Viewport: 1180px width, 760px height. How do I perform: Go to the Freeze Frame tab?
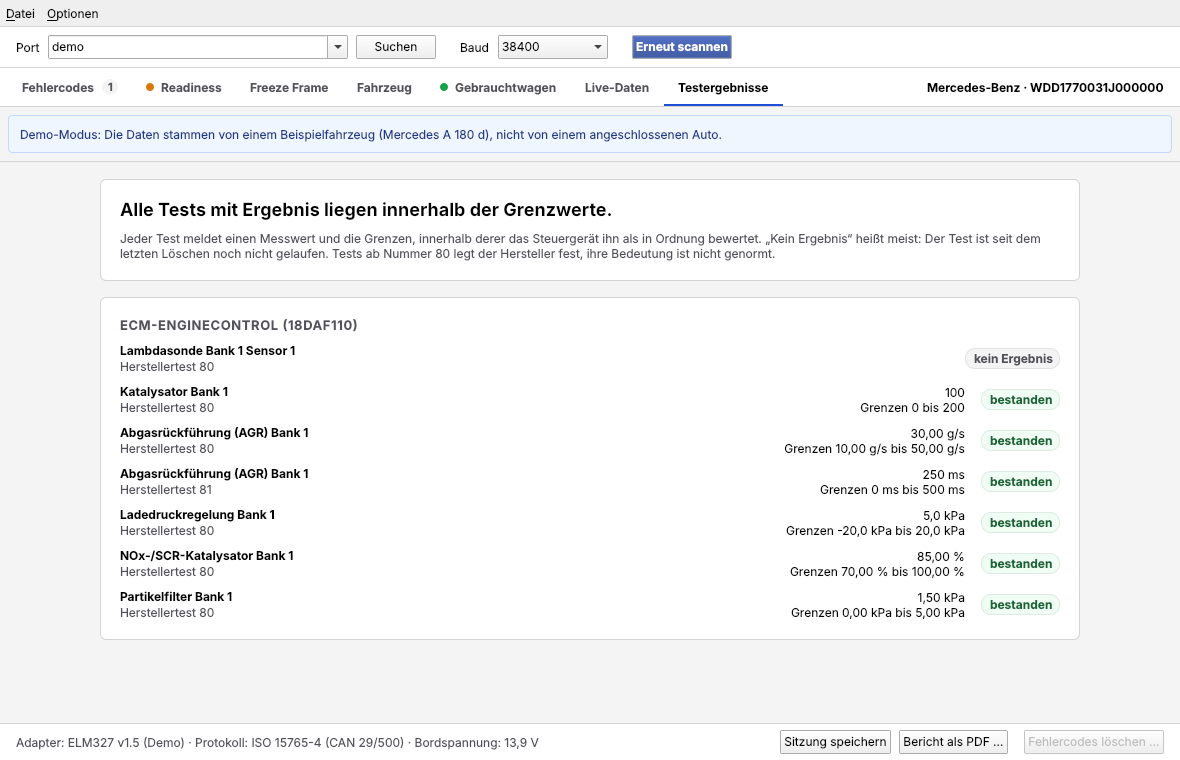tap(289, 87)
